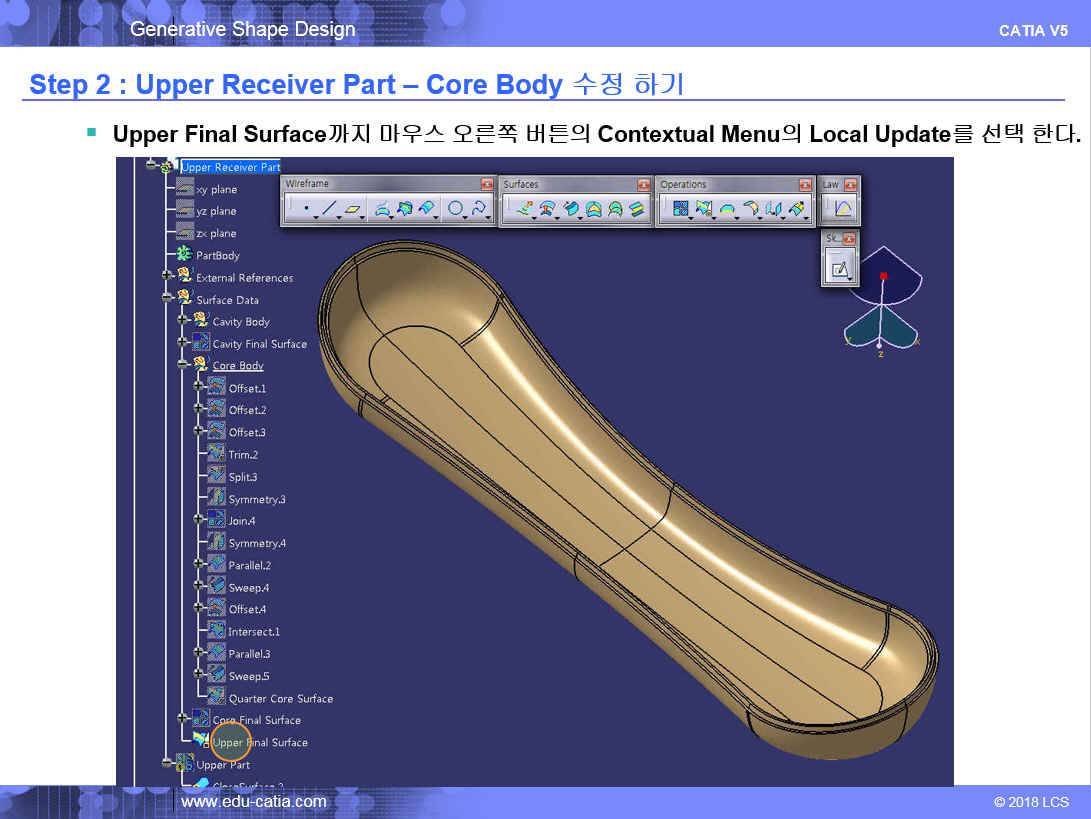
Task: Select Quarter Core Surface tree item
Action: [x=280, y=699]
